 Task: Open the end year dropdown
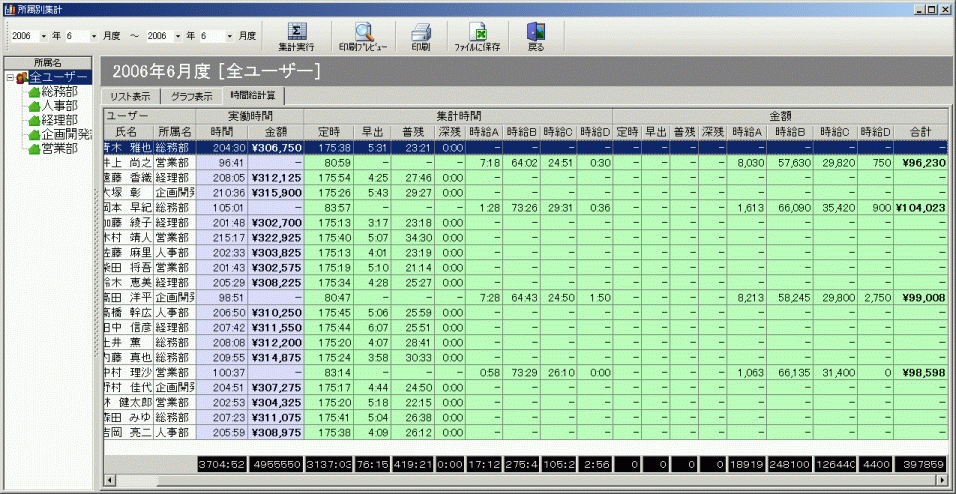coord(178,37)
